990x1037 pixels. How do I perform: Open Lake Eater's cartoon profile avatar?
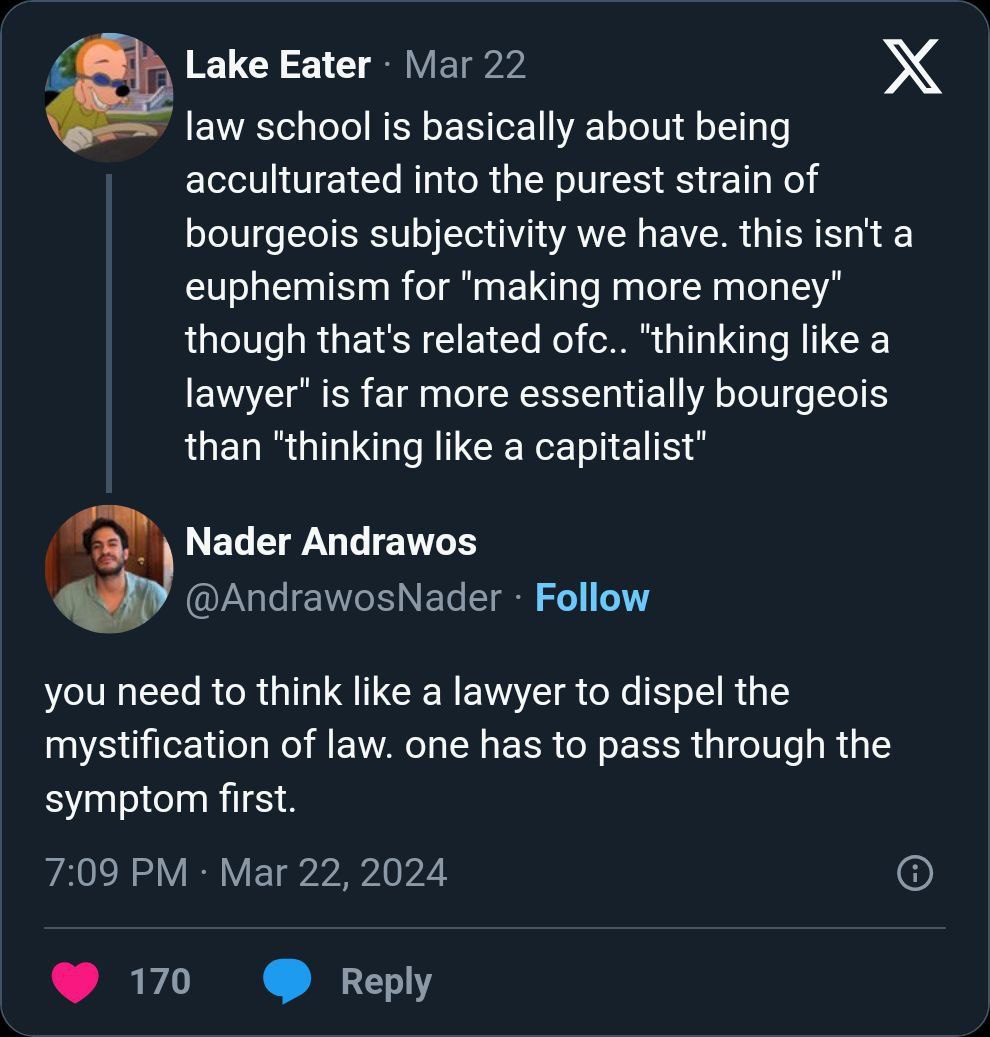(109, 97)
